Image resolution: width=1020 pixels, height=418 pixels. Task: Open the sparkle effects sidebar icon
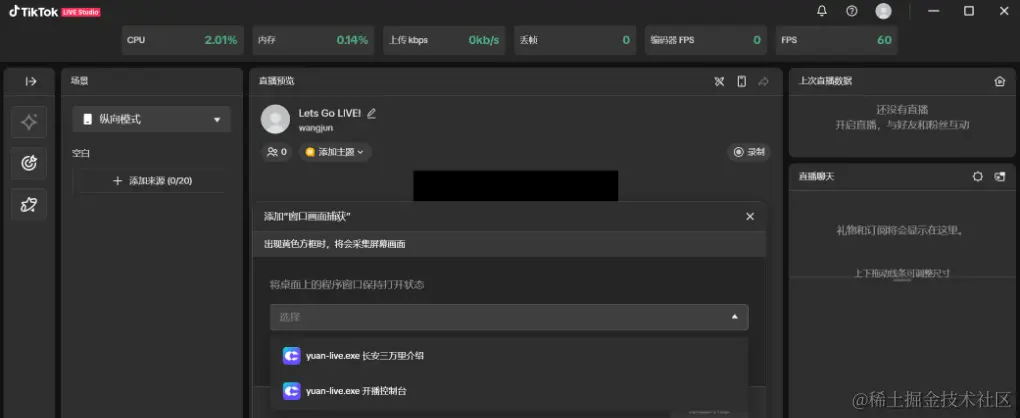(x=29, y=122)
